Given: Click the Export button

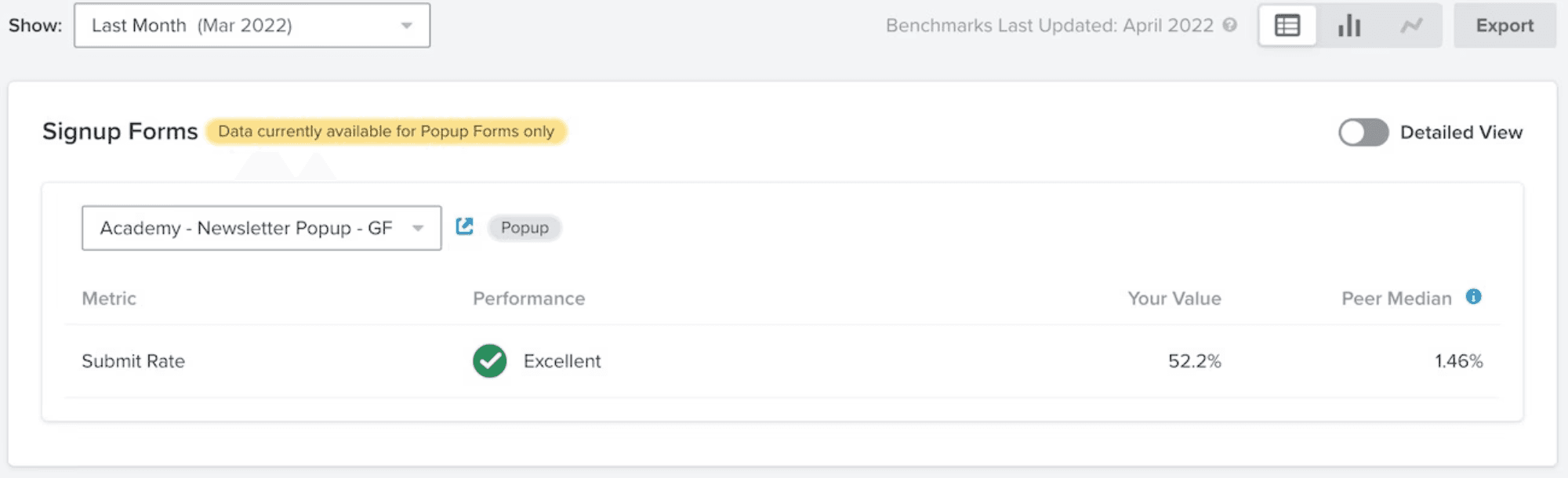Looking at the screenshot, I should coord(1504,26).
